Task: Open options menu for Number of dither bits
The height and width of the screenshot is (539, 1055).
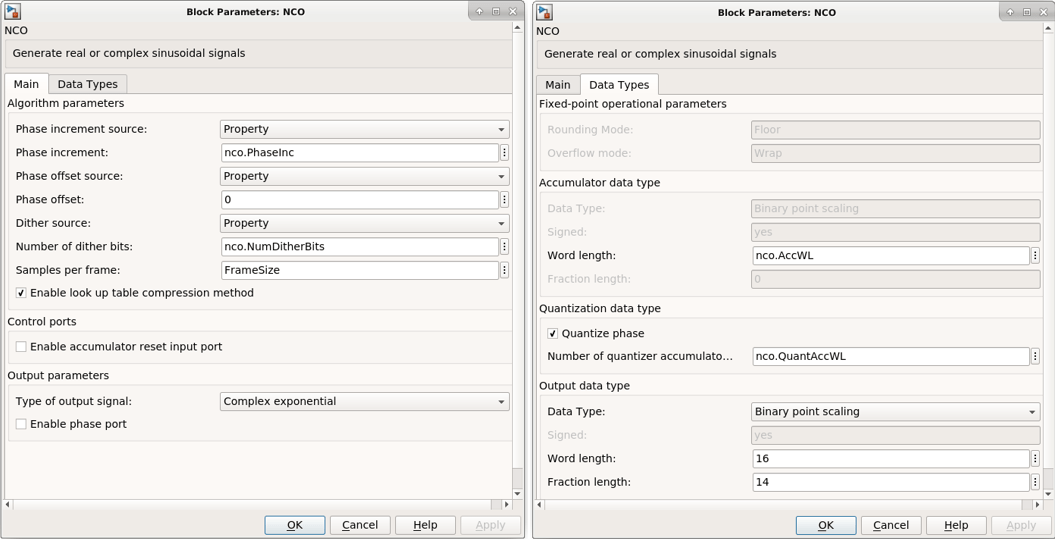Action: [504, 247]
